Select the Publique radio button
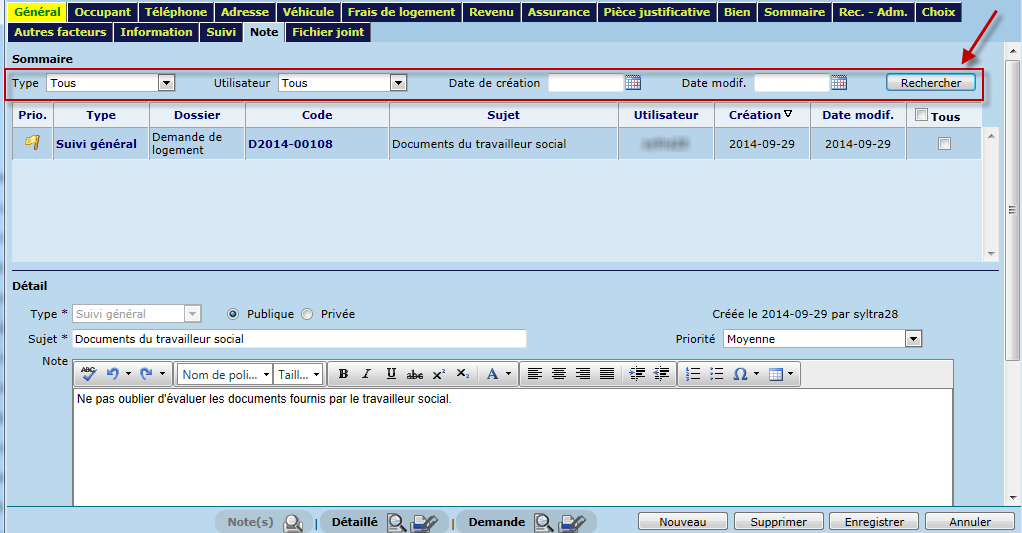 click(233, 314)
